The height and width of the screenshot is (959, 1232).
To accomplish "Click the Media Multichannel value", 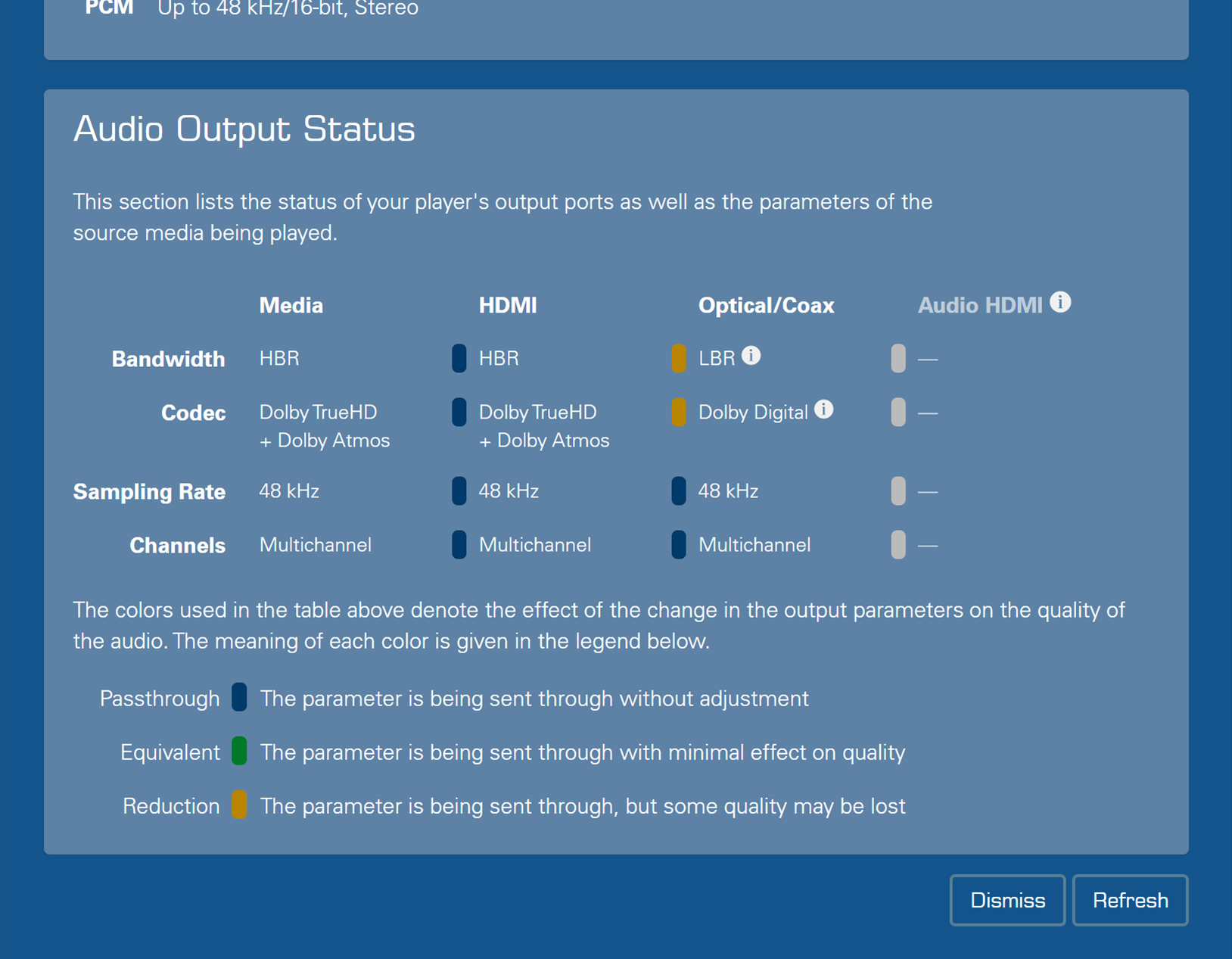I will (315, 545).
